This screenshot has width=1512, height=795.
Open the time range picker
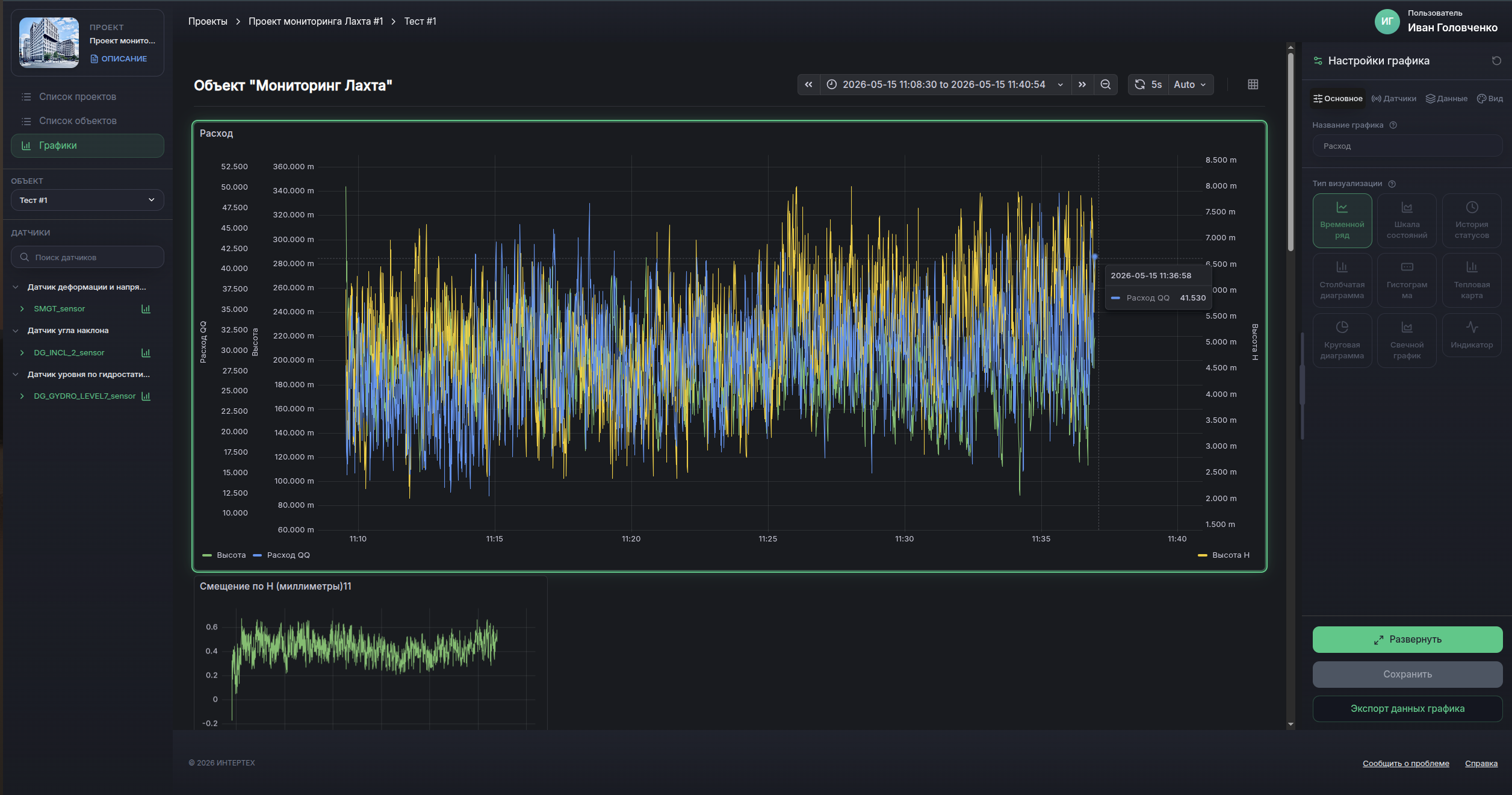click(x=945, y=85)
